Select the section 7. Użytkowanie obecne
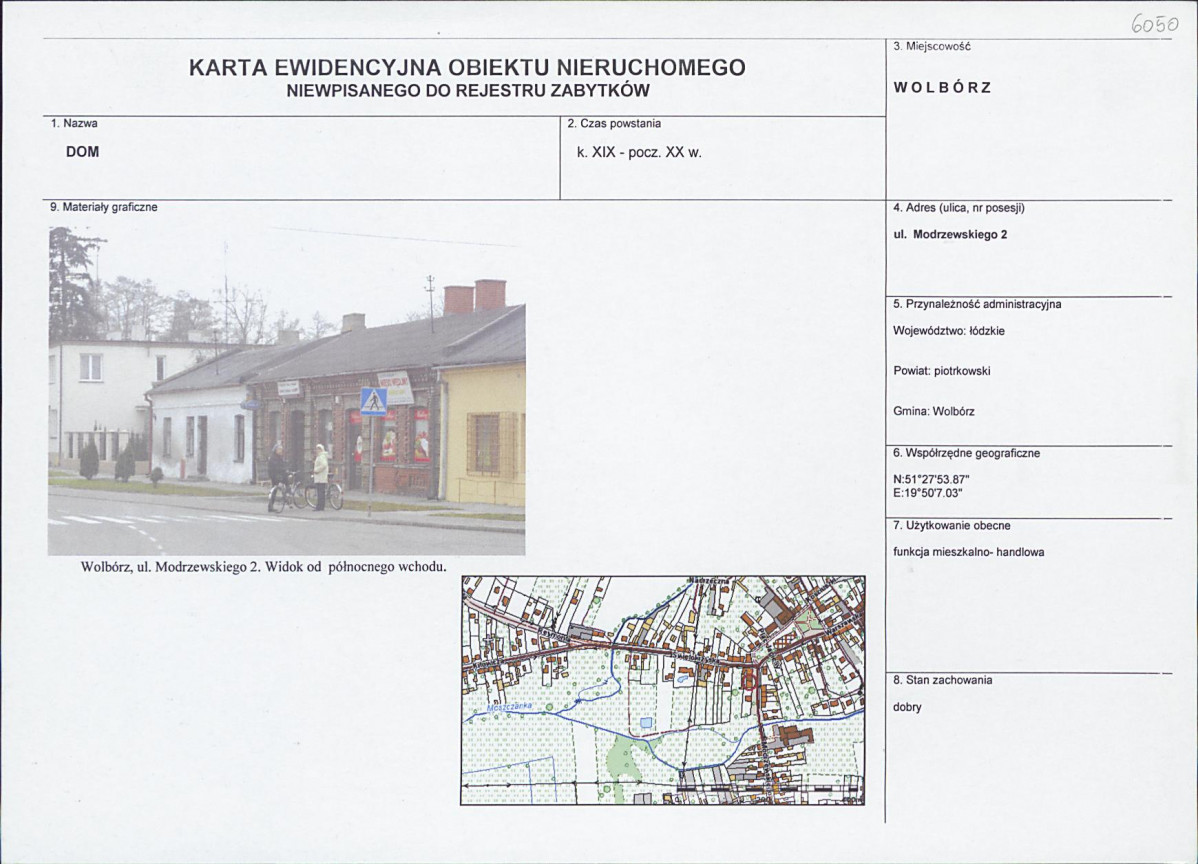 click(x=953, y=524)
